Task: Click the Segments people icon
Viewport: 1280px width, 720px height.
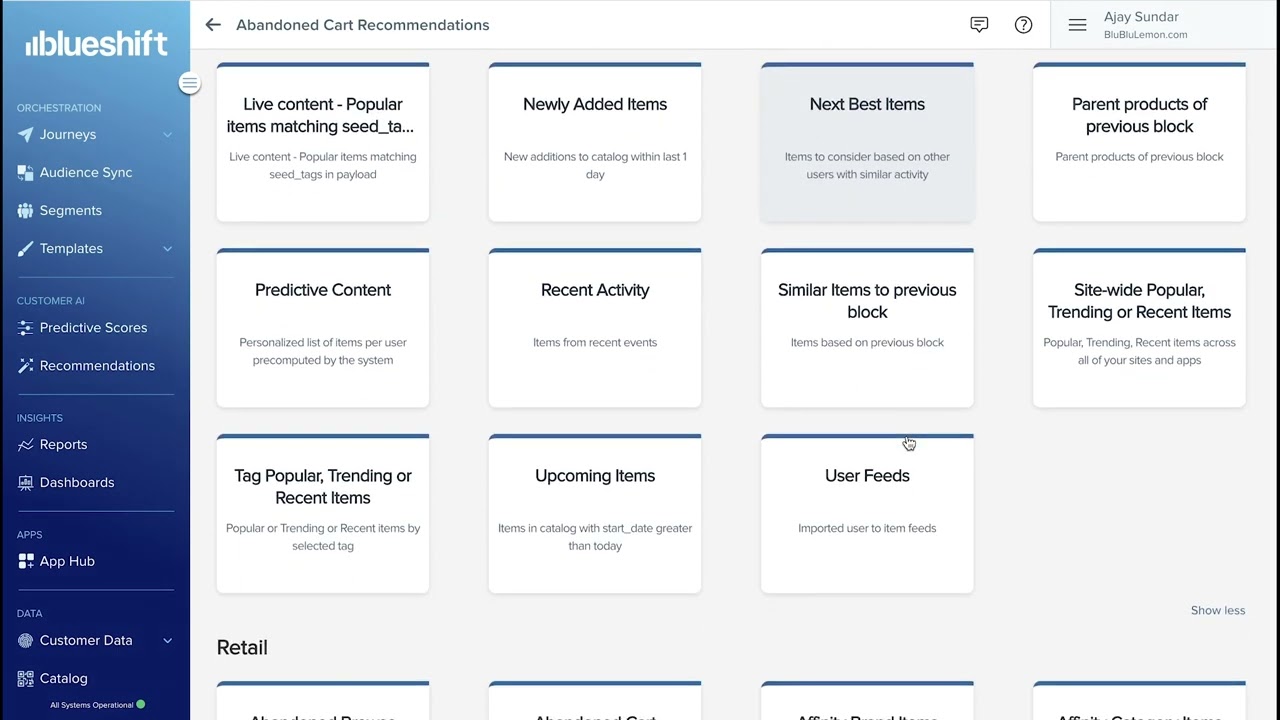Action: [25, 210]
